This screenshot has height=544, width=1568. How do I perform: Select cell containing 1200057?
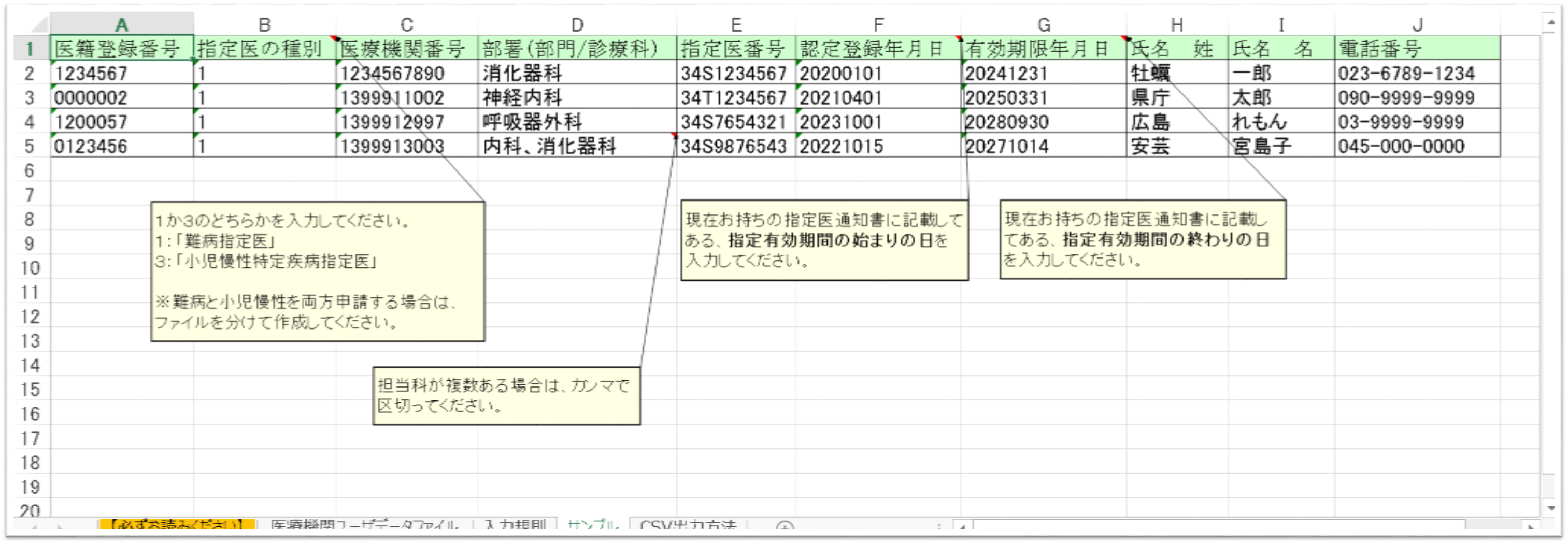(122, 121)
